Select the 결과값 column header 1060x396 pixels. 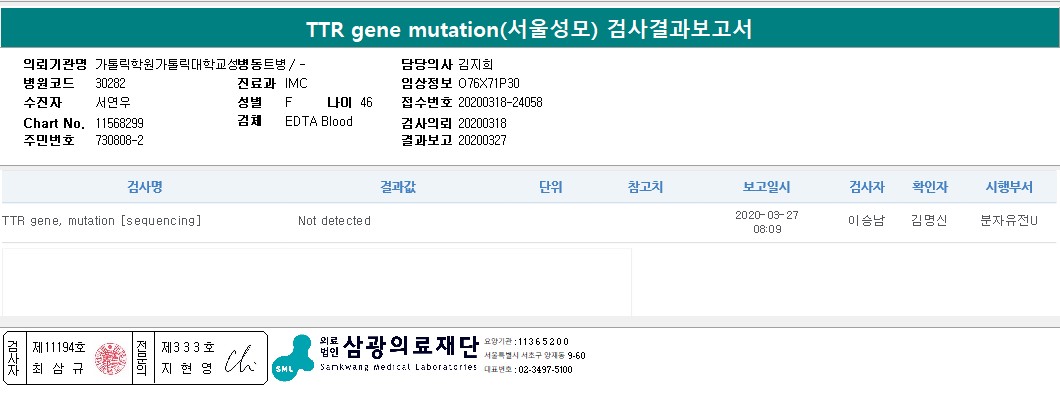pos(398,188)
